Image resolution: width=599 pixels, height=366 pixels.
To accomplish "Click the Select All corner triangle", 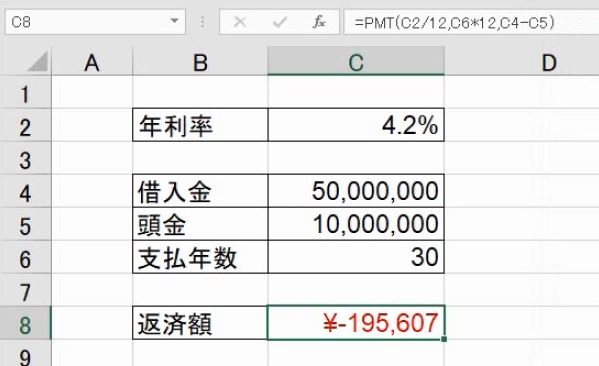I will click(38, 62).
